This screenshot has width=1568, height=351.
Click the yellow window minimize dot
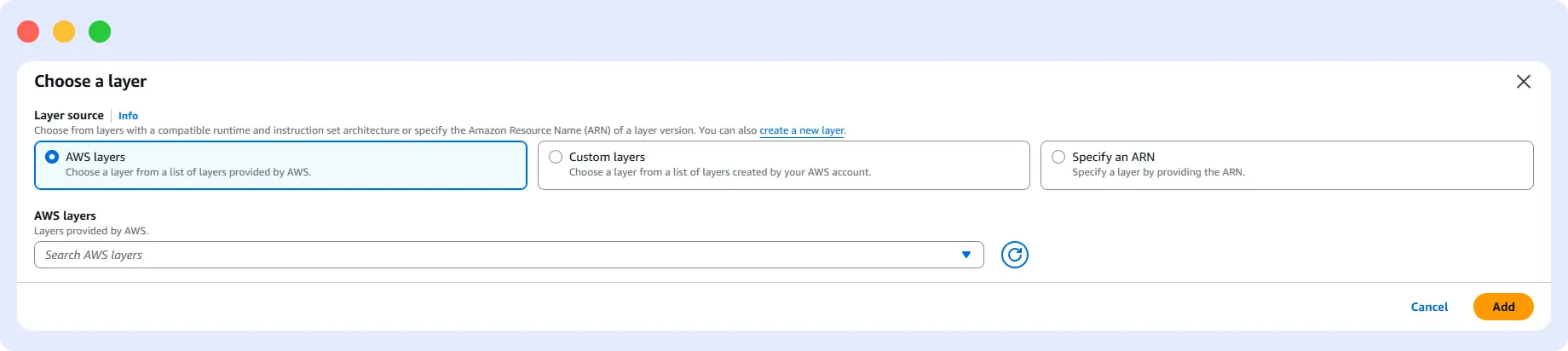64,32
